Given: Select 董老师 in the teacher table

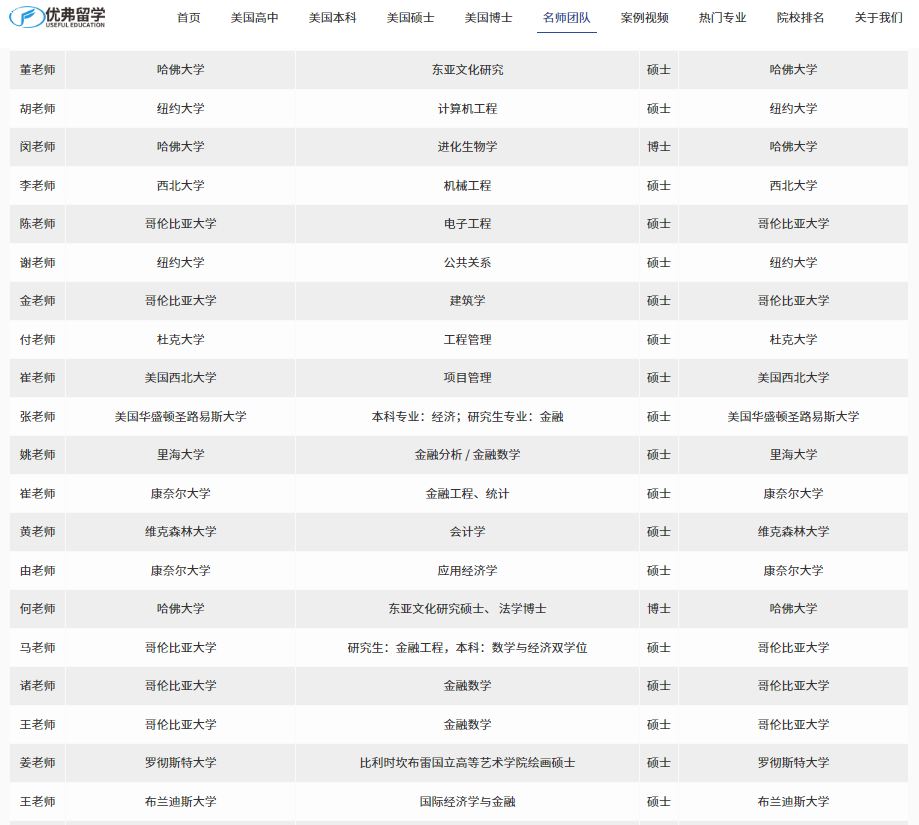Looking at the screenshot, I should tap(38, 70).
